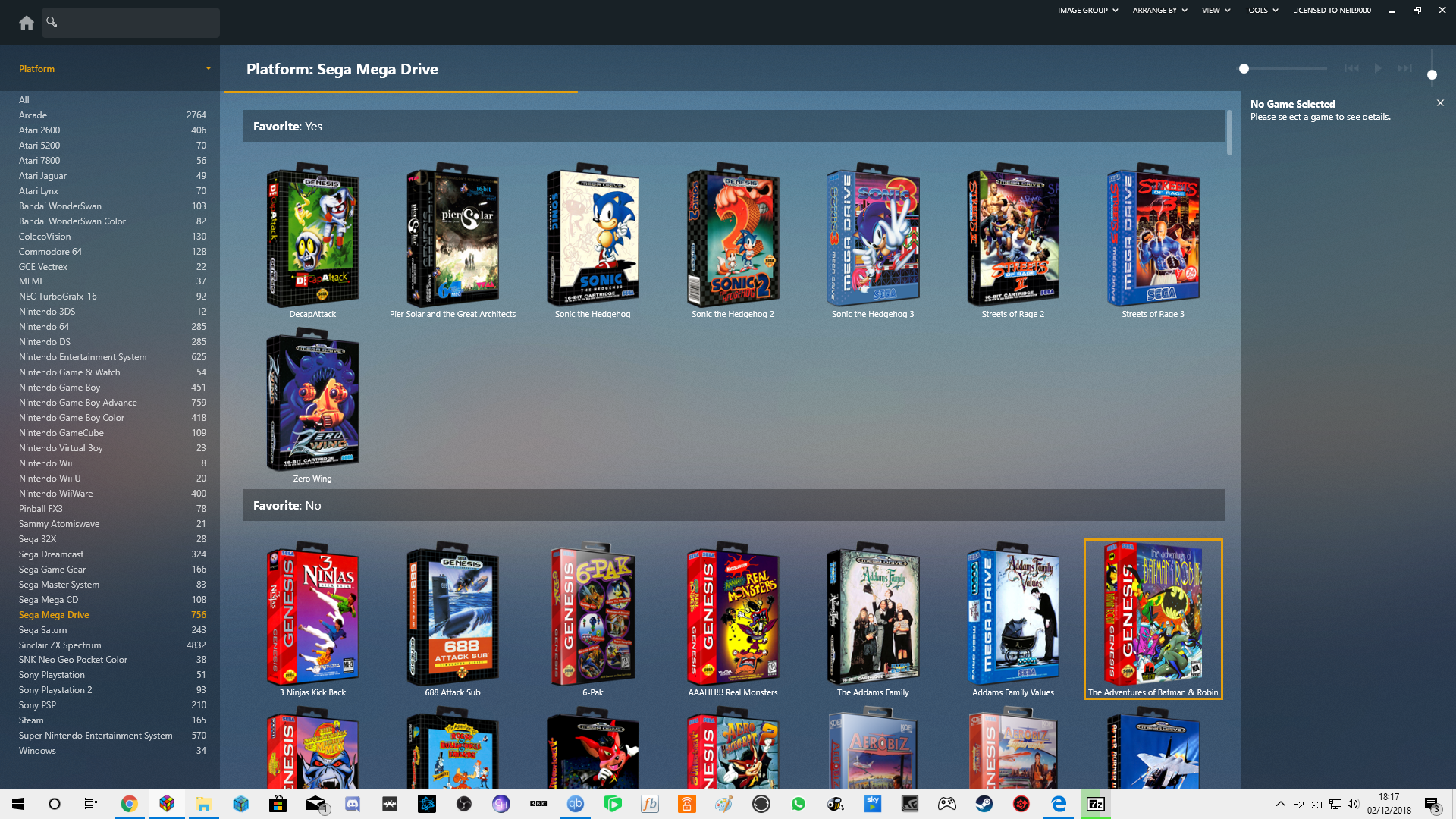The image size is (1456, 819).
Task: Click the music volume slider knob
Action: click(x=1244, y=69)
